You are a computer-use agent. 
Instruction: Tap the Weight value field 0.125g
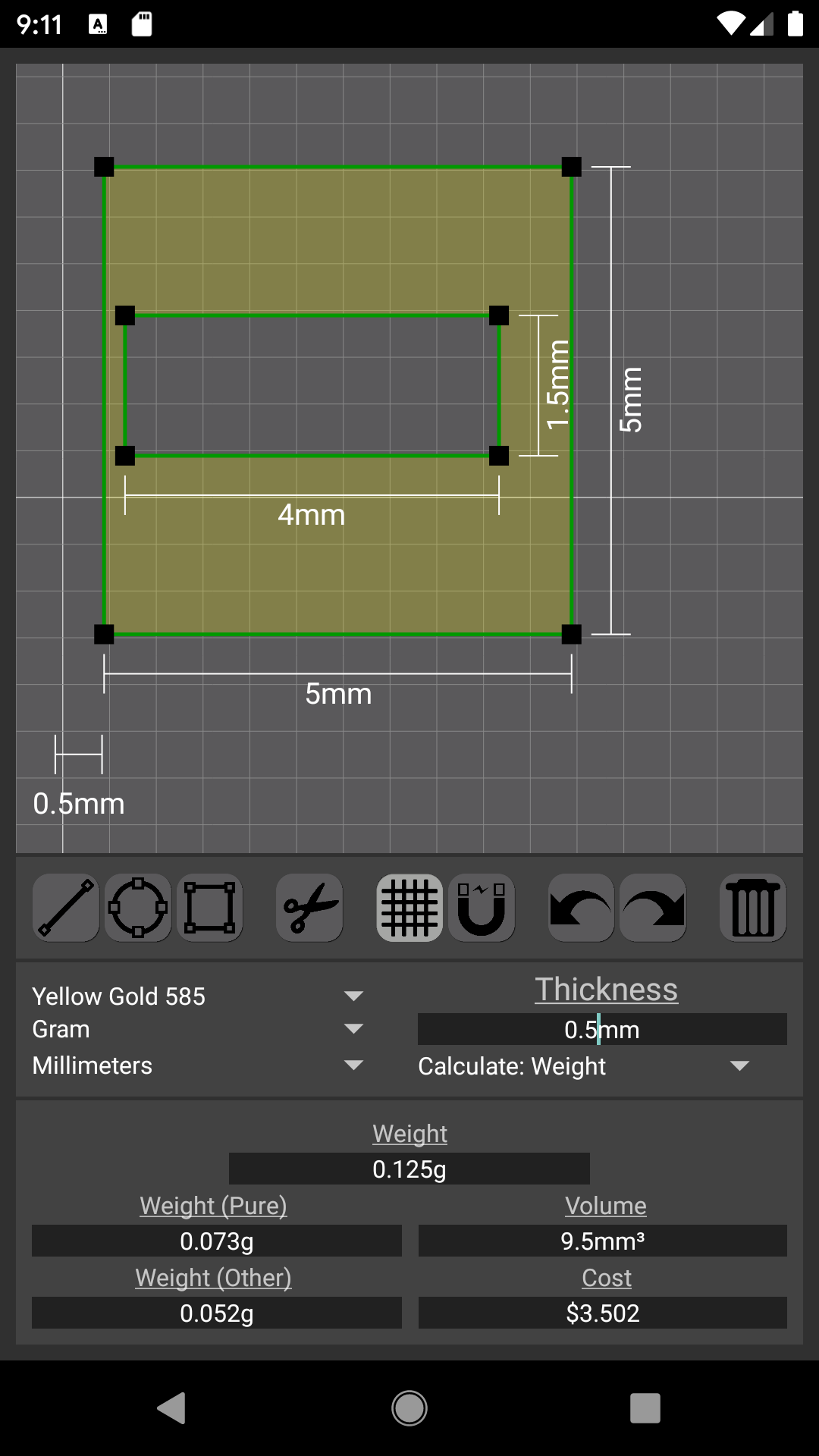coord(409,1169)
